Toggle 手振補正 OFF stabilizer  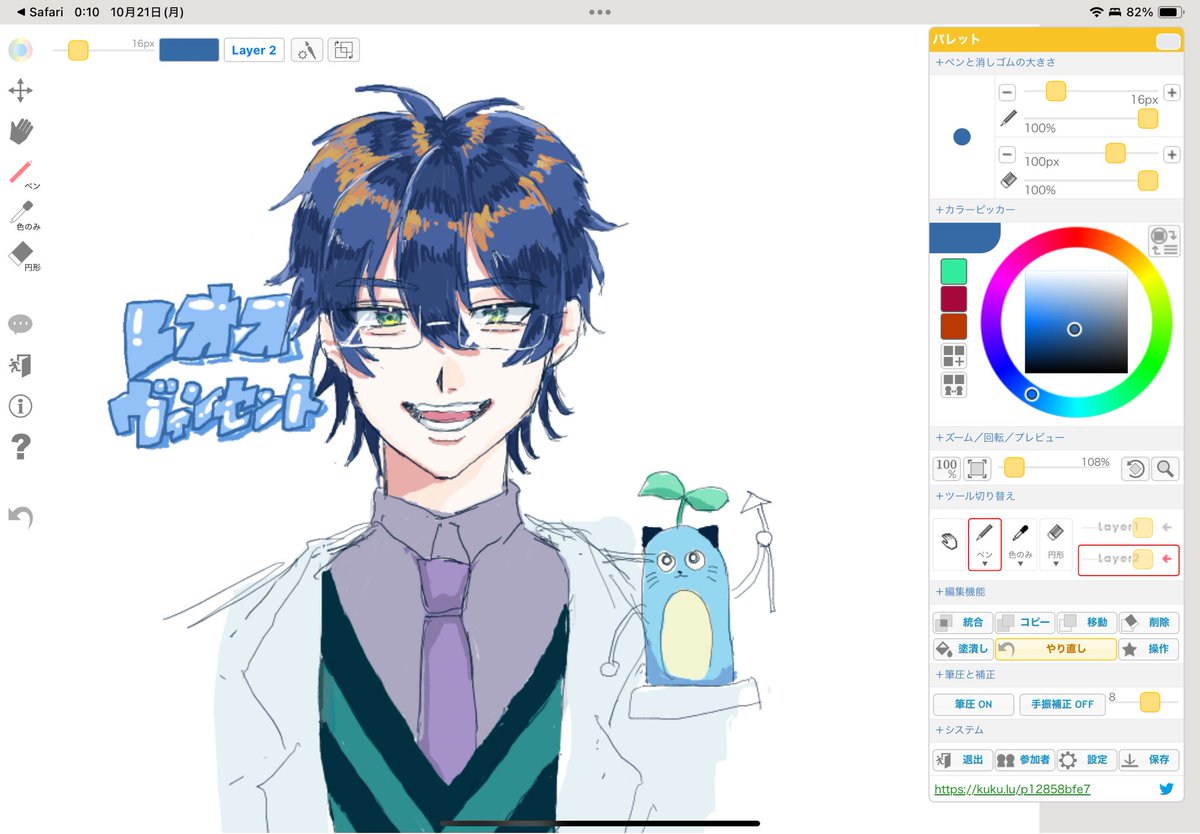(1062, 704)
